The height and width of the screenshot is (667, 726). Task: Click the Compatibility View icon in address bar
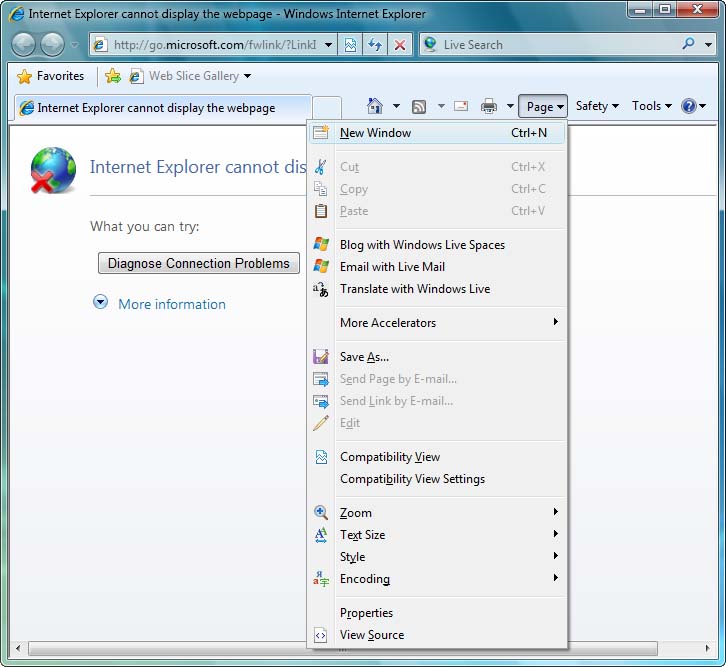[x=350, y=45]
